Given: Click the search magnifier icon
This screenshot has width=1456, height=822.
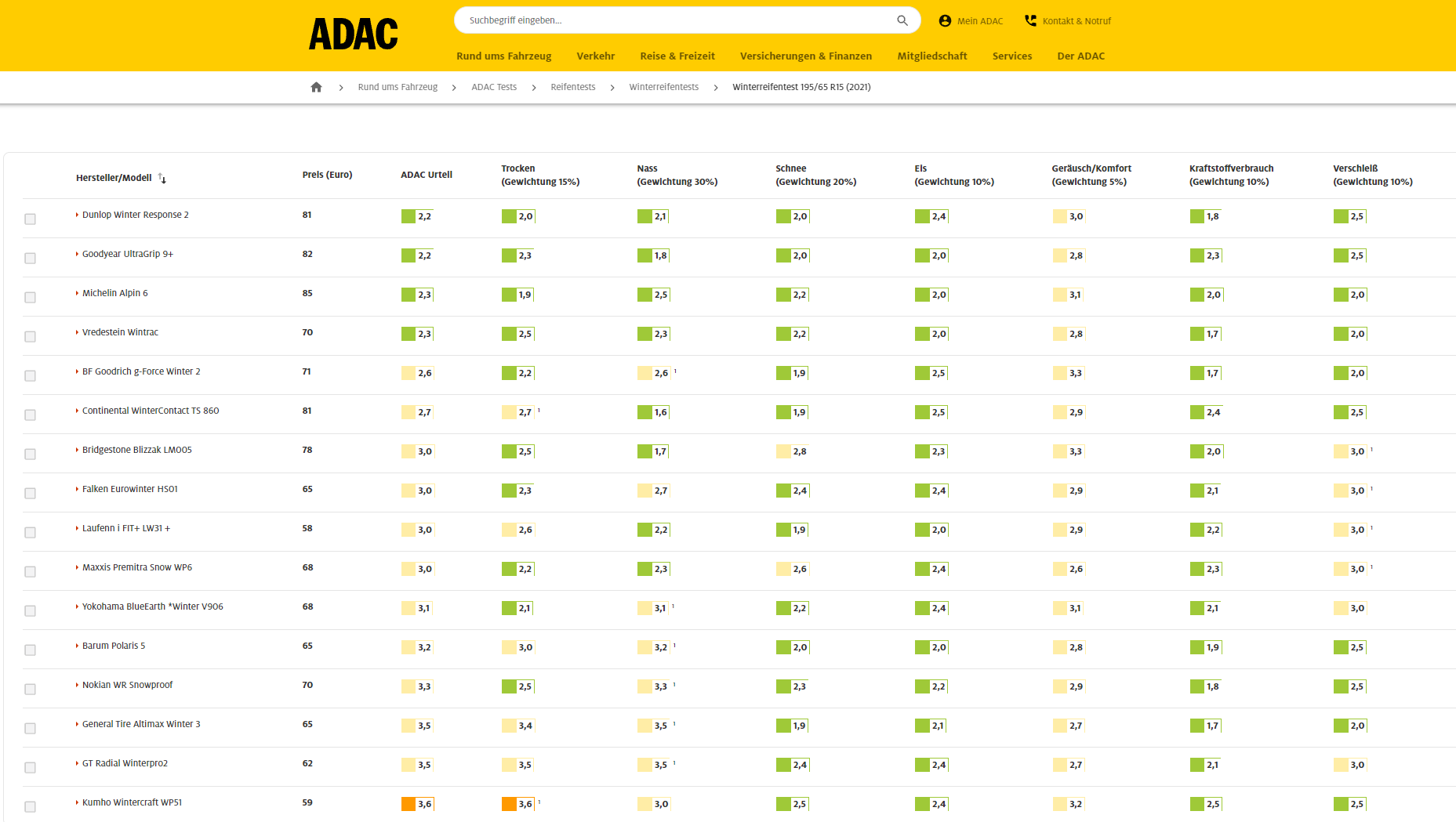Looking at the screenshot, I should (x=902, y=20).
